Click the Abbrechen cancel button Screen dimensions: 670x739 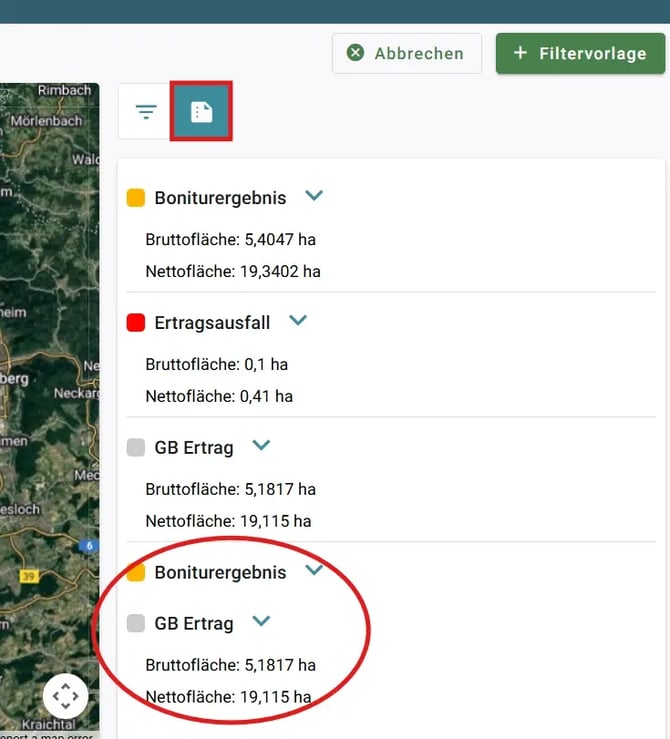(x=407, y=53)
